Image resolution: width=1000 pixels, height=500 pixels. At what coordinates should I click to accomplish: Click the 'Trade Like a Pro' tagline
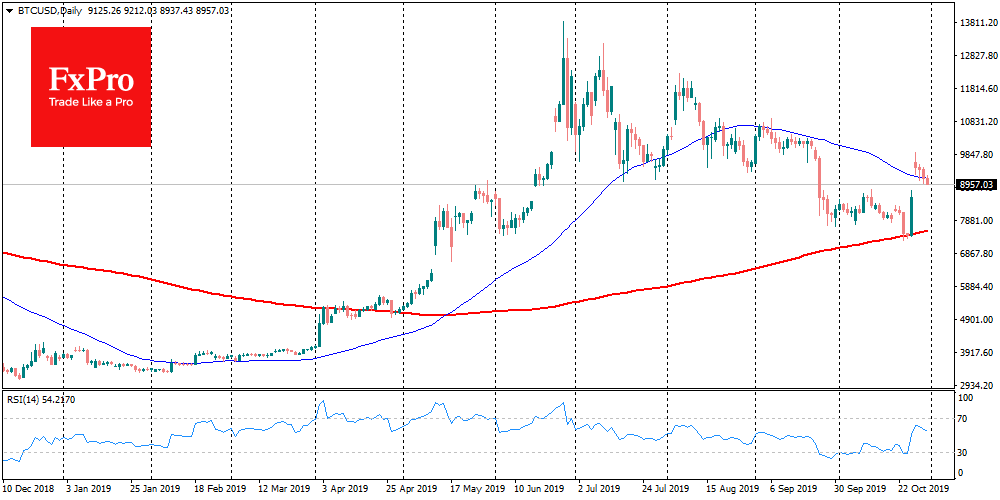[x=91, y=102]
